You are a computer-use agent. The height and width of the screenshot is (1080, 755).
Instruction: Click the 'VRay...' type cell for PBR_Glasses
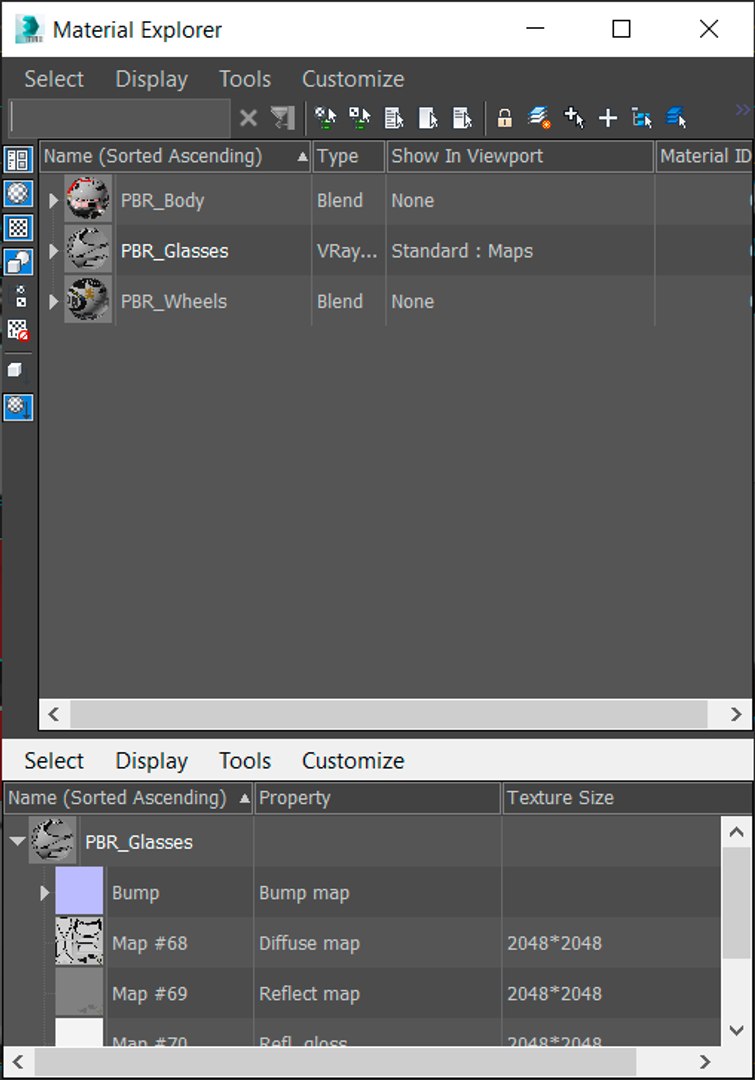(x=347, y=251)
